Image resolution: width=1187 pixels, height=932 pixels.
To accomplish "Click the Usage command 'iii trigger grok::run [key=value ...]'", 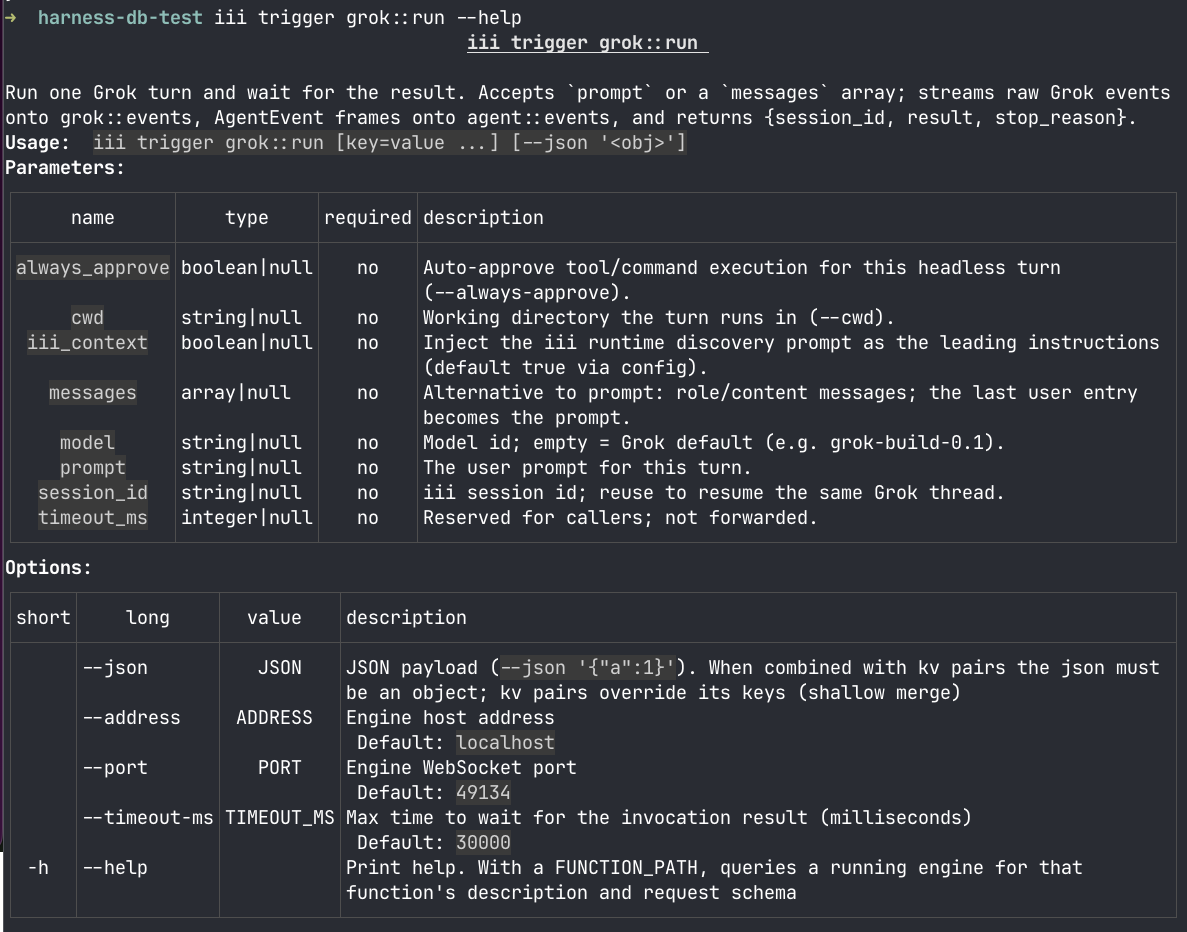I will [296, 142].
